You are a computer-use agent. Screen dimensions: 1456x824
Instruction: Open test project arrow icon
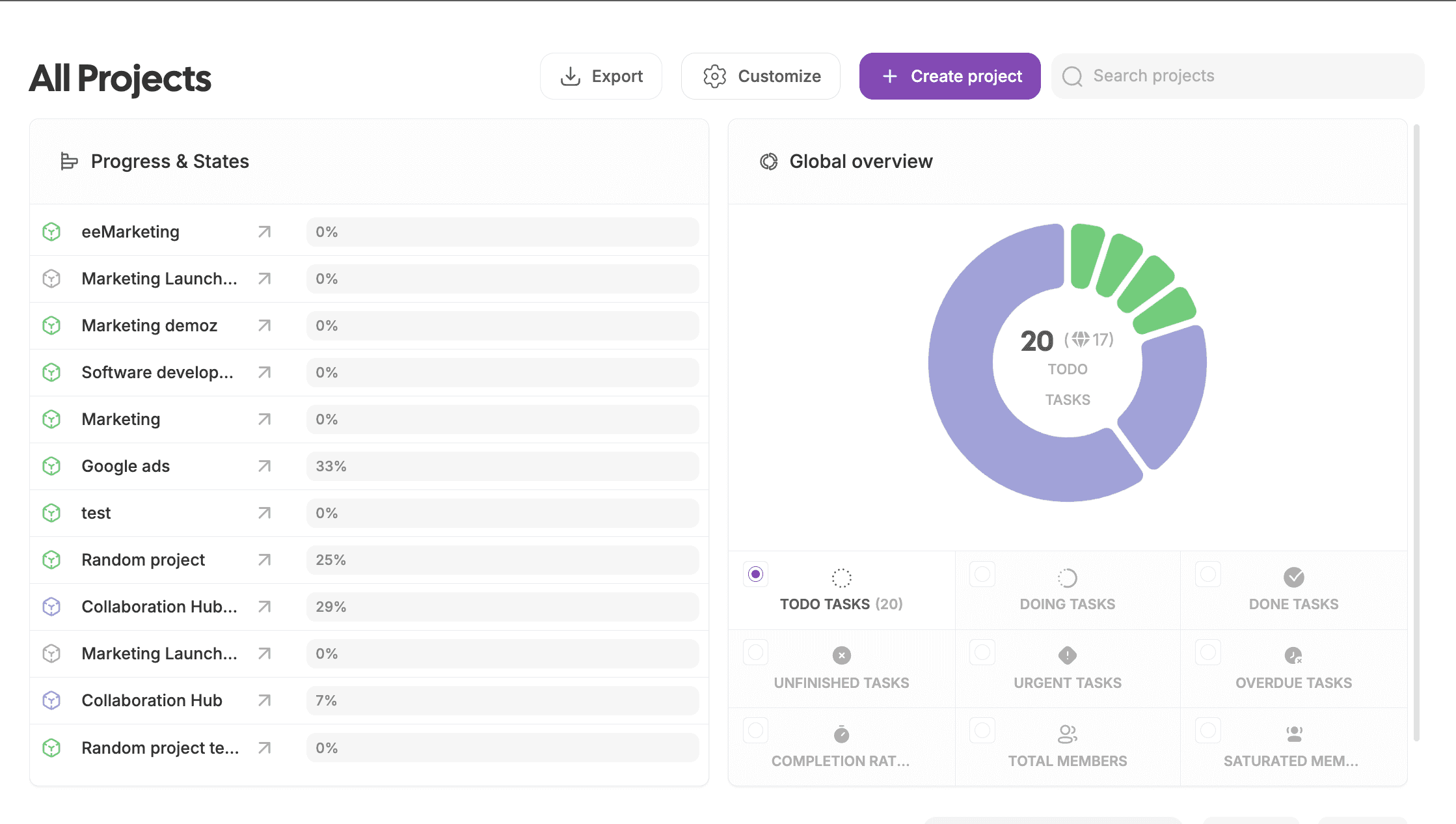pos(264,513)
